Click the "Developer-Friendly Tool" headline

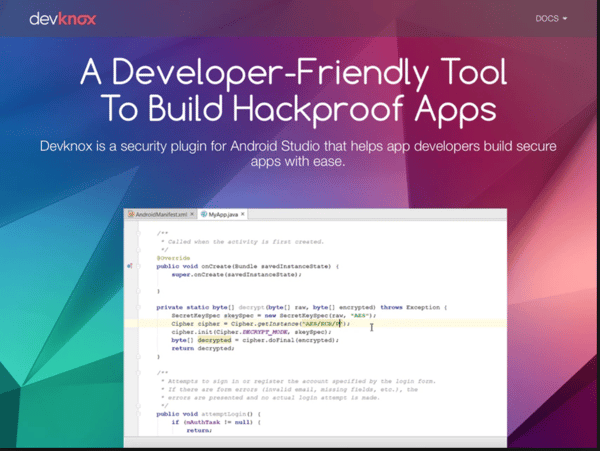(300, 73)
